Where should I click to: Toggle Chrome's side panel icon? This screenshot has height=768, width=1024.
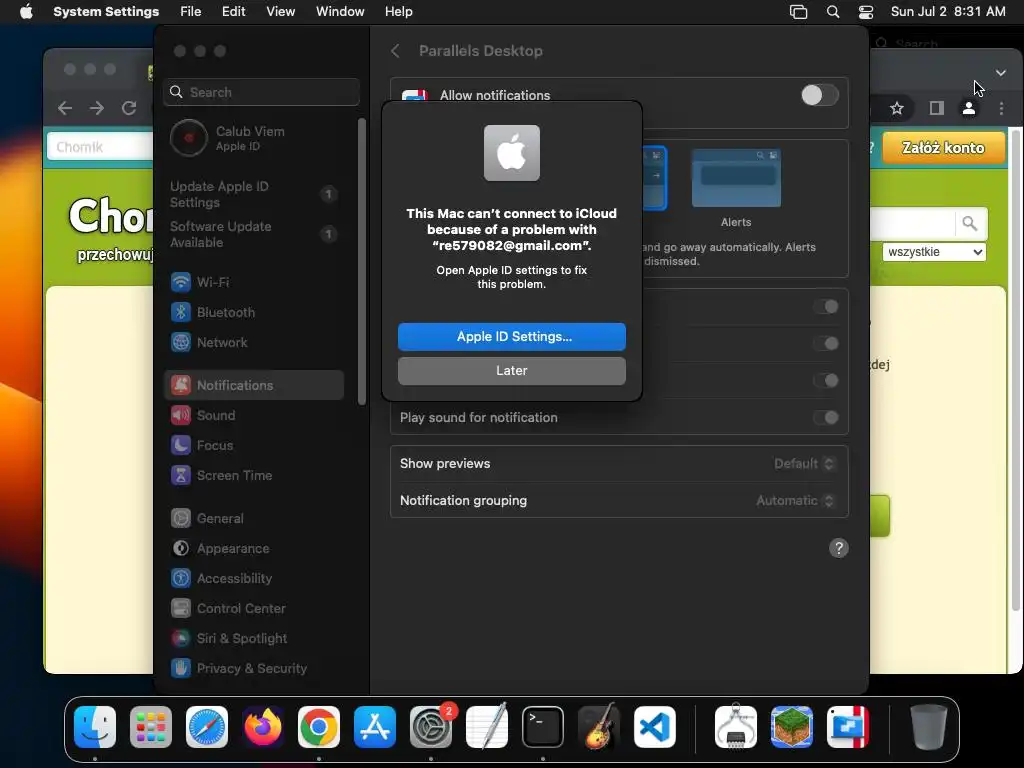pyautogui.click(x=936, y=108)
